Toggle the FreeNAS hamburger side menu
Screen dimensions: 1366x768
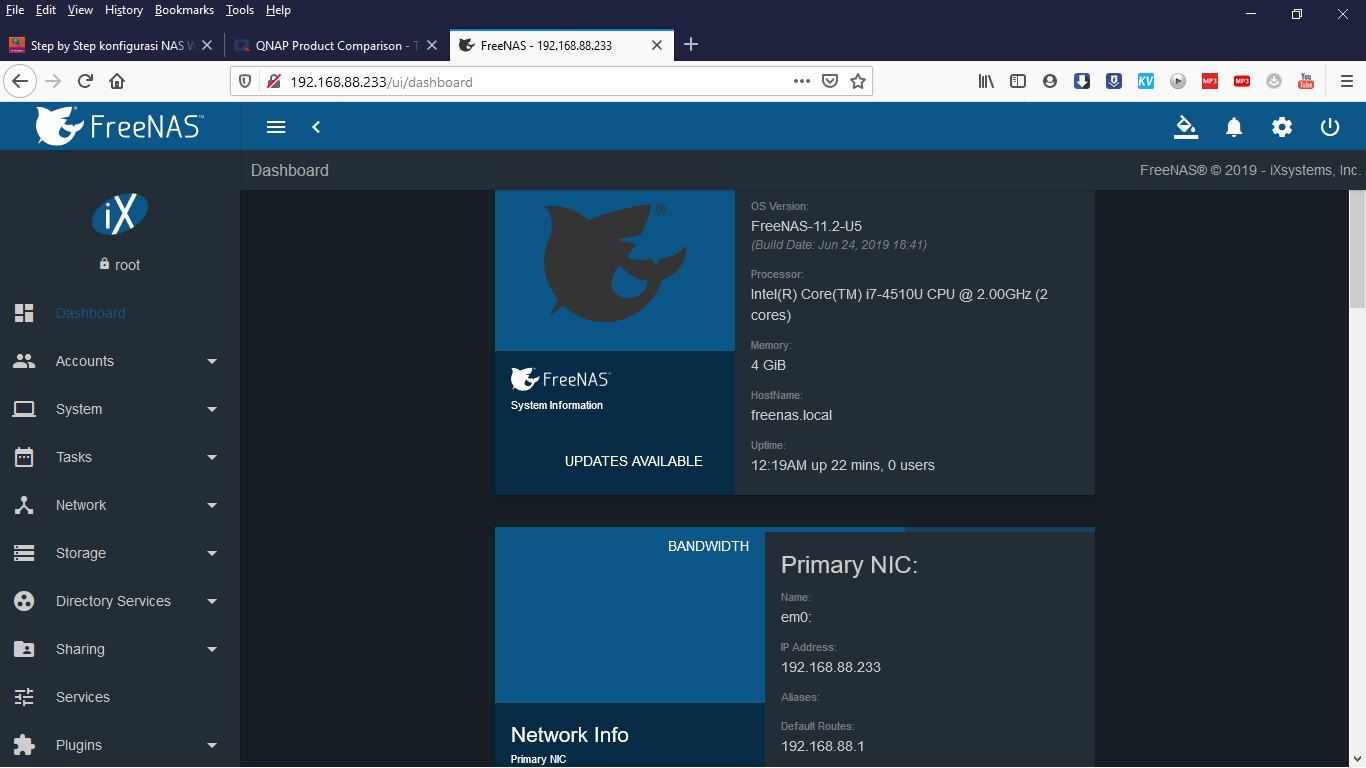[x=276, y=127]
